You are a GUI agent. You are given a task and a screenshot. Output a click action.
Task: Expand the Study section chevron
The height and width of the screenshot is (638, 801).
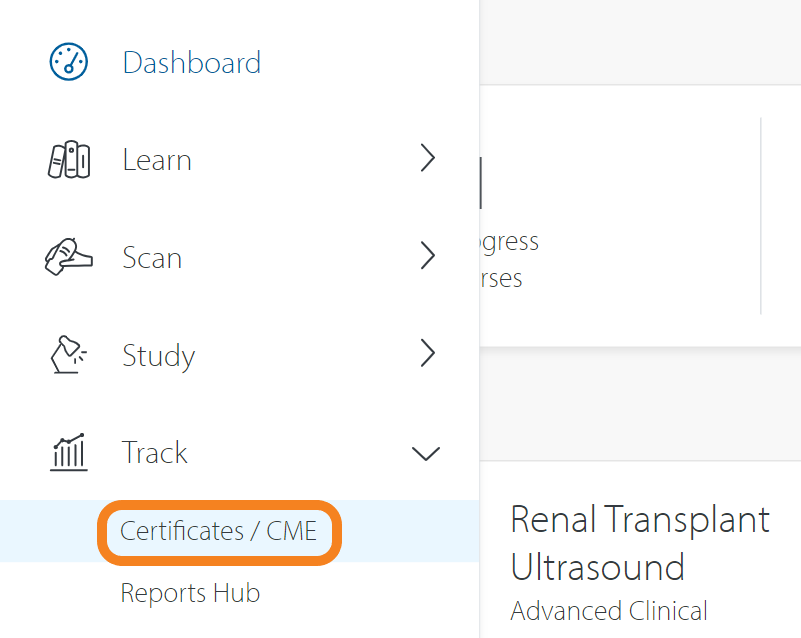coord(428,353)
